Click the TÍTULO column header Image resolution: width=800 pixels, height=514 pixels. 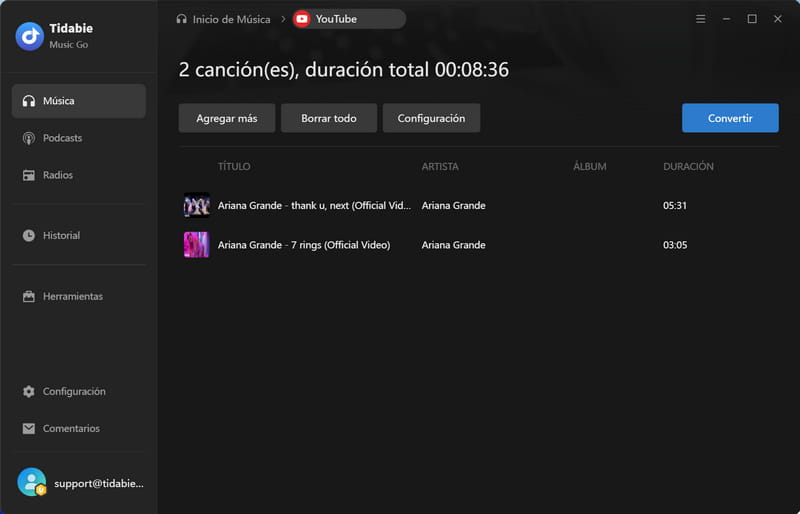pyautogui.click(x=234, y=166)
